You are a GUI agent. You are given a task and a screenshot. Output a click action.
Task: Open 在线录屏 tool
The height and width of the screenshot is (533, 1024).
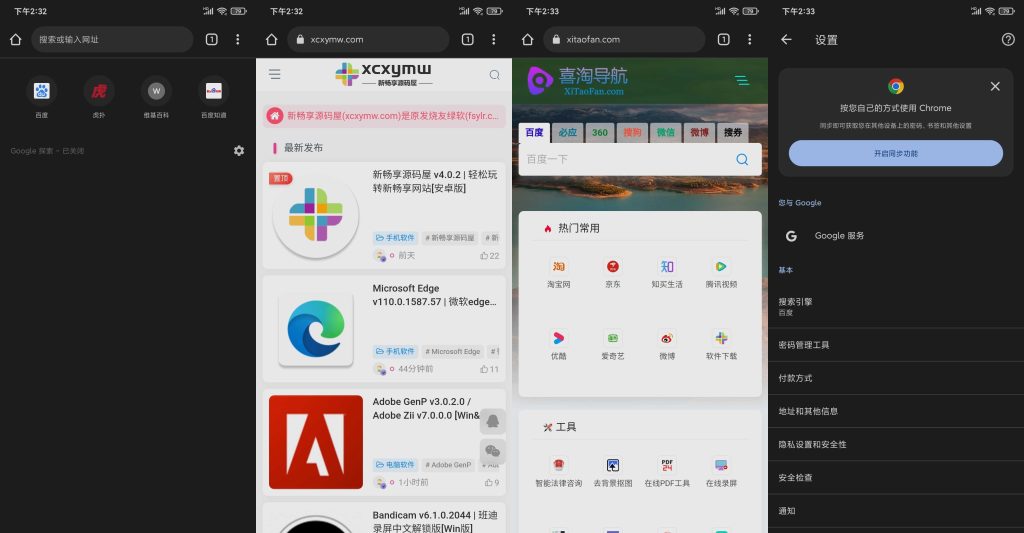(721, 473)
